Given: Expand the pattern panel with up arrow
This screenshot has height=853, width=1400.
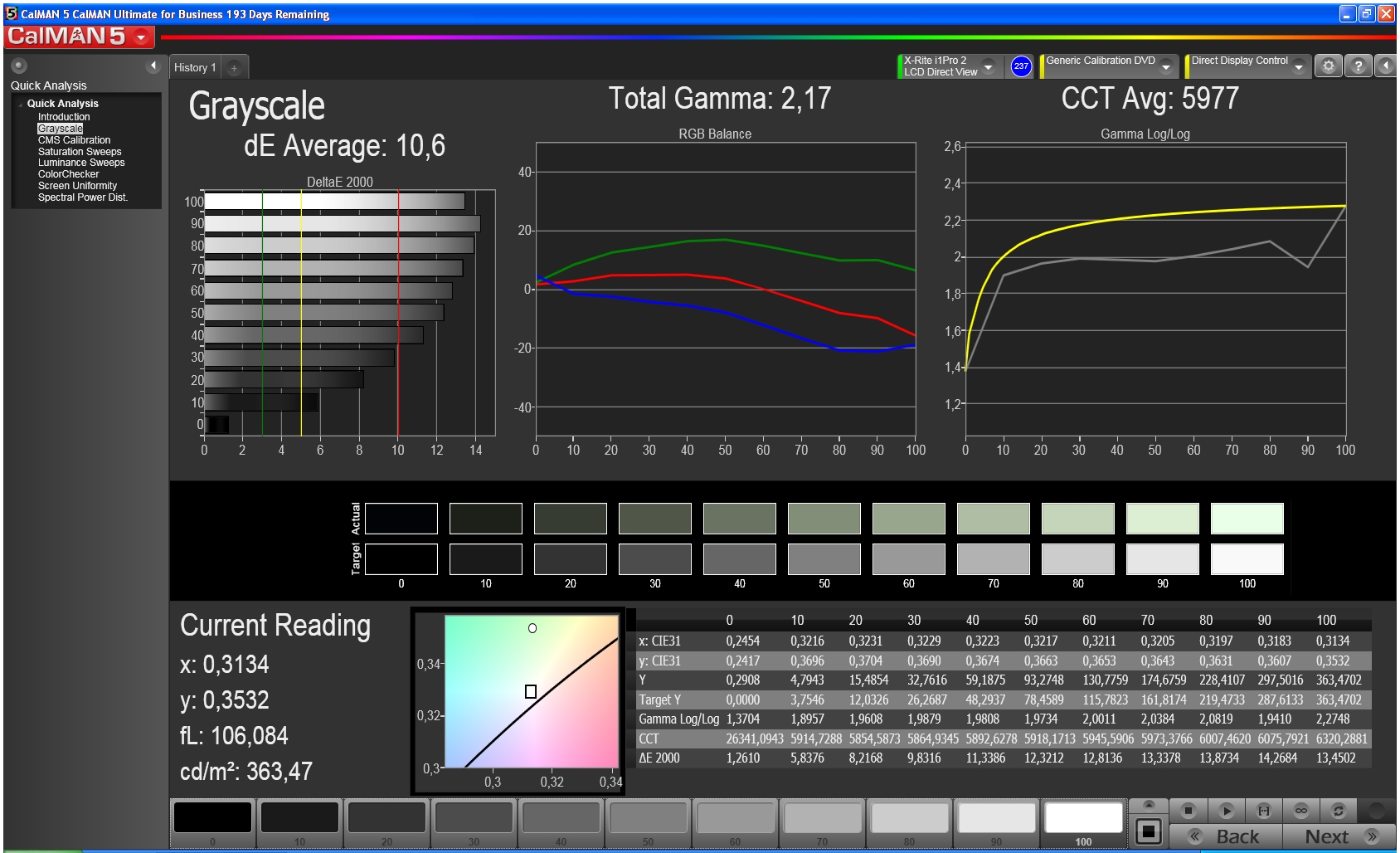Looking at the screenshot, I should [x=1149, y=805].
